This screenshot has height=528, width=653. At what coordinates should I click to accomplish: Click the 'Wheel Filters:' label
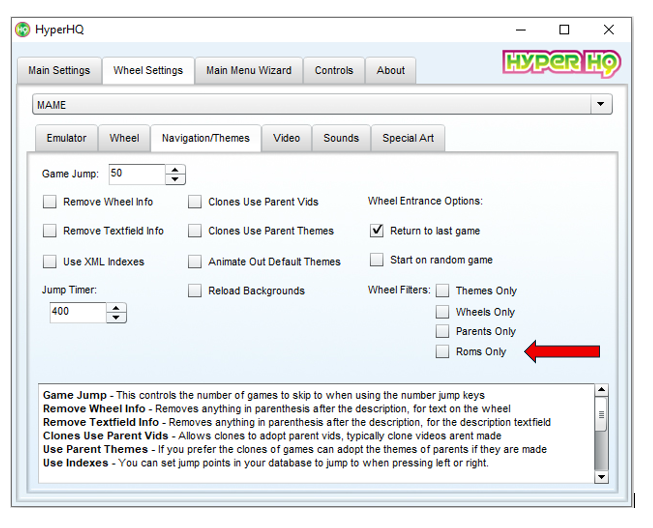click(399, 290)
